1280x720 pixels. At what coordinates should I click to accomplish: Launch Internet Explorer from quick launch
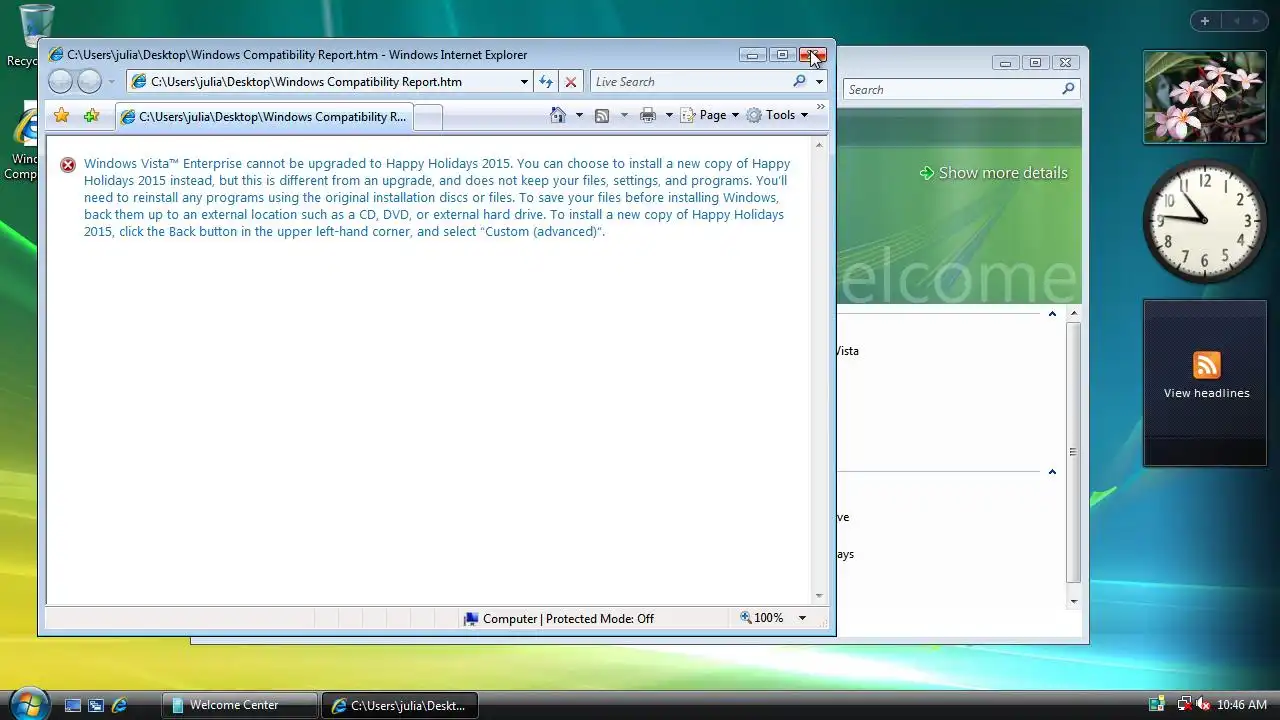(x=119, y=705)
